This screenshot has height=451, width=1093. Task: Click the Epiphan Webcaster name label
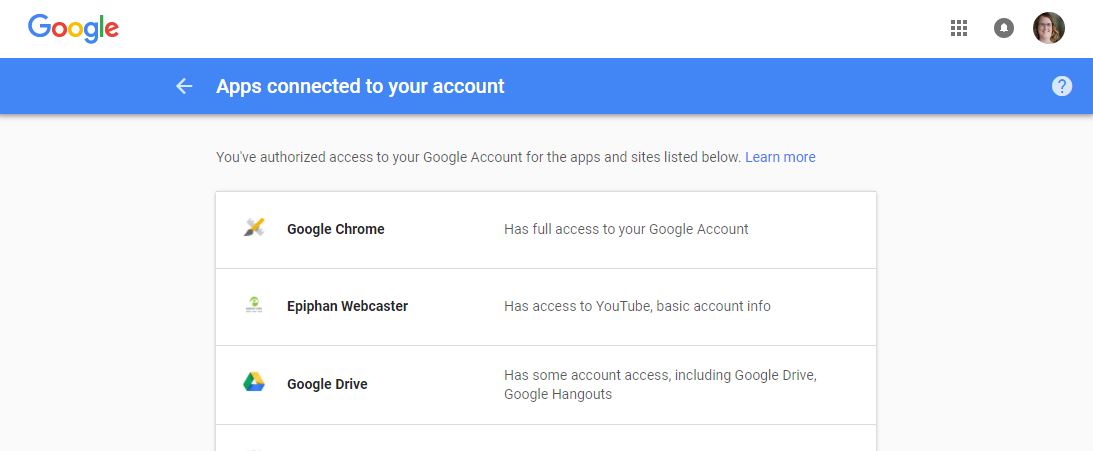point(347,306)
